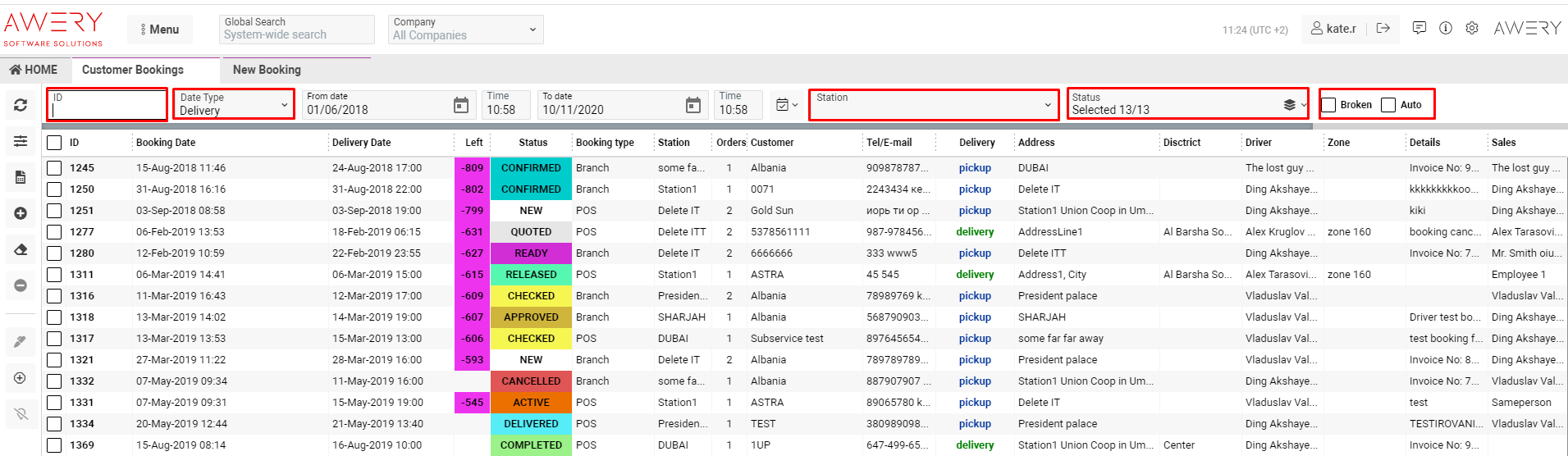Open the main Menu button

tap(160, 30)
